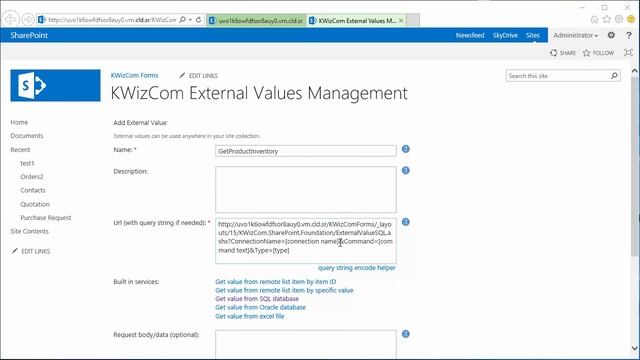Screen dimensions: 640x360
Task: Click the SharePoint suite bar label
Action: click(29, 35)
